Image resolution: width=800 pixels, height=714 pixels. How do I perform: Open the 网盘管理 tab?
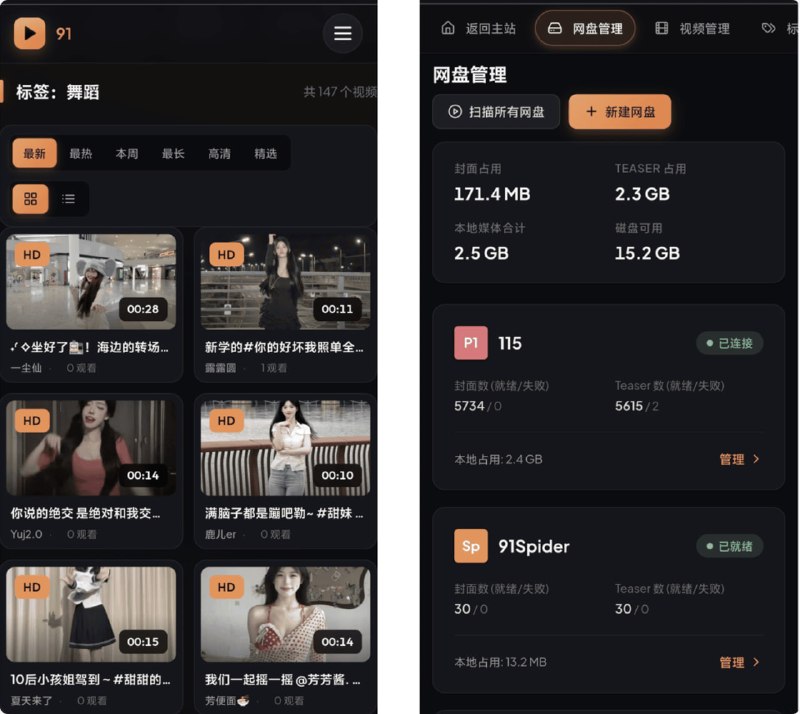pyautogui.click(x=585, y=28)
